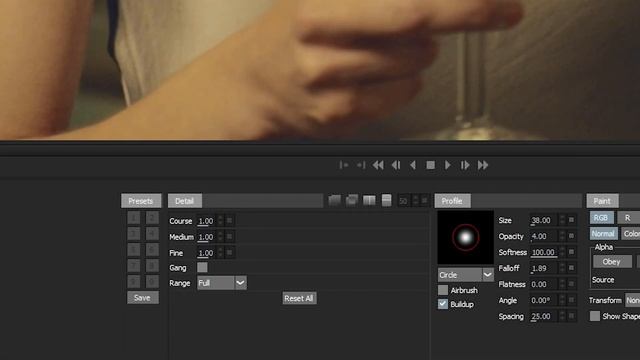Image resolution: width=640 pixels, height=360 pixels.
Task: Click the keyframe square next to Opacity
Action: (x=571, y=236)
